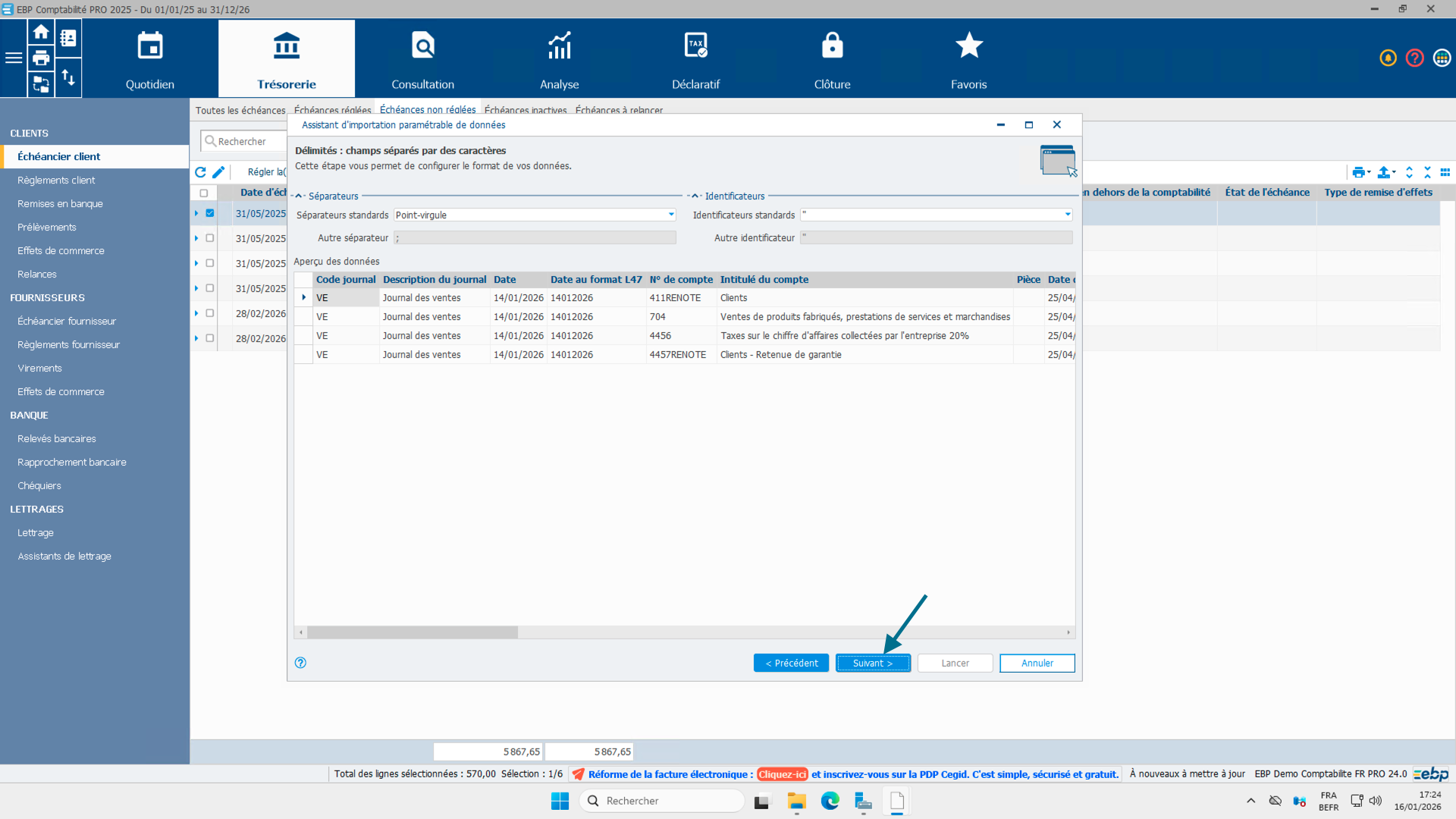Viewport: 1456px width, 819px height.
Task: Open the Séparateurs standards dropdown
Action: tap(671, 215)
